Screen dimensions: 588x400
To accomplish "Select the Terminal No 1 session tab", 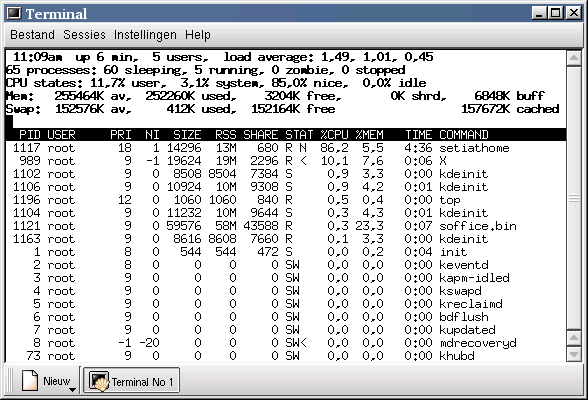I will [131, 381].
